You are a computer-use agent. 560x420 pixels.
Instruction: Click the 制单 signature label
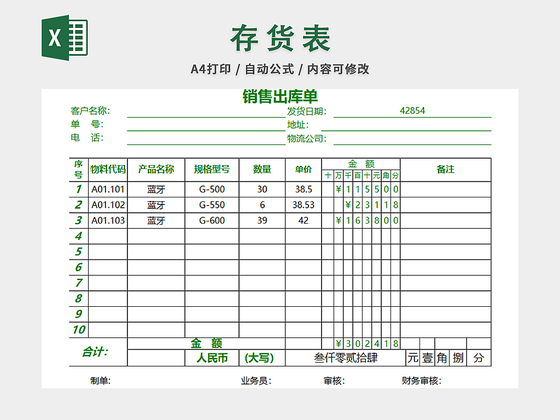click(x=100, y=381)
